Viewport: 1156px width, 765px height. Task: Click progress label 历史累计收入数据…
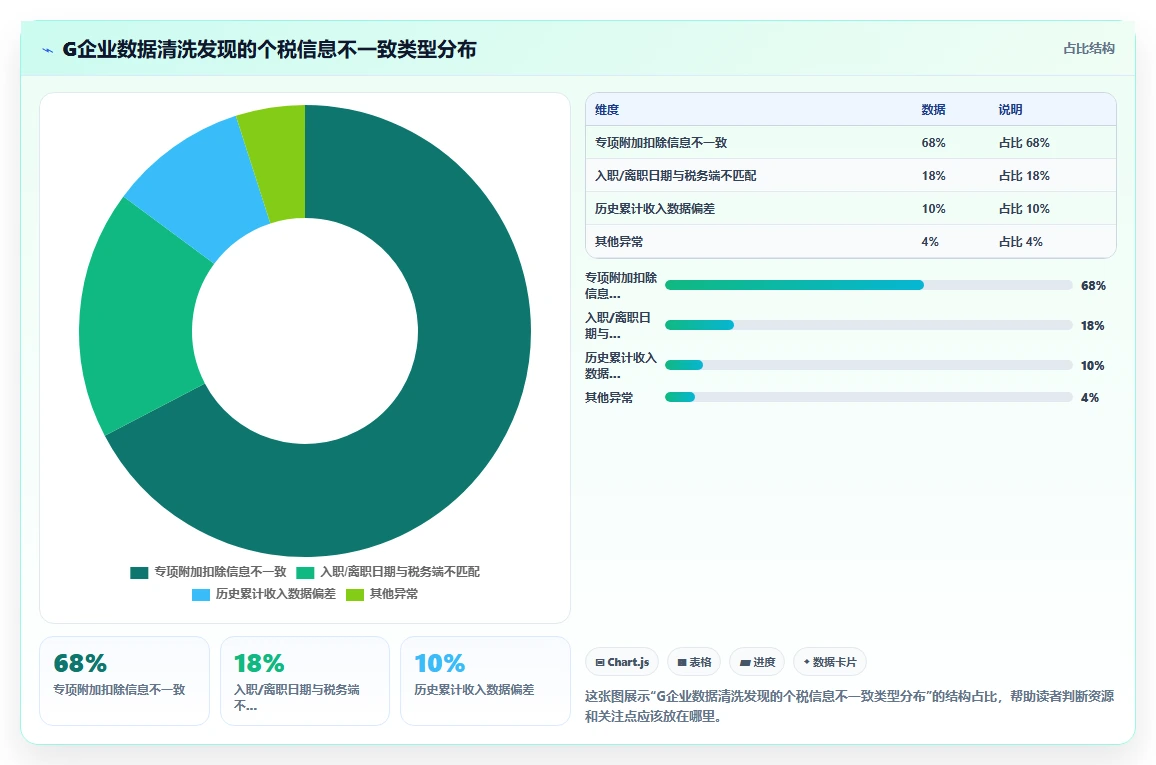coord(621,365)
